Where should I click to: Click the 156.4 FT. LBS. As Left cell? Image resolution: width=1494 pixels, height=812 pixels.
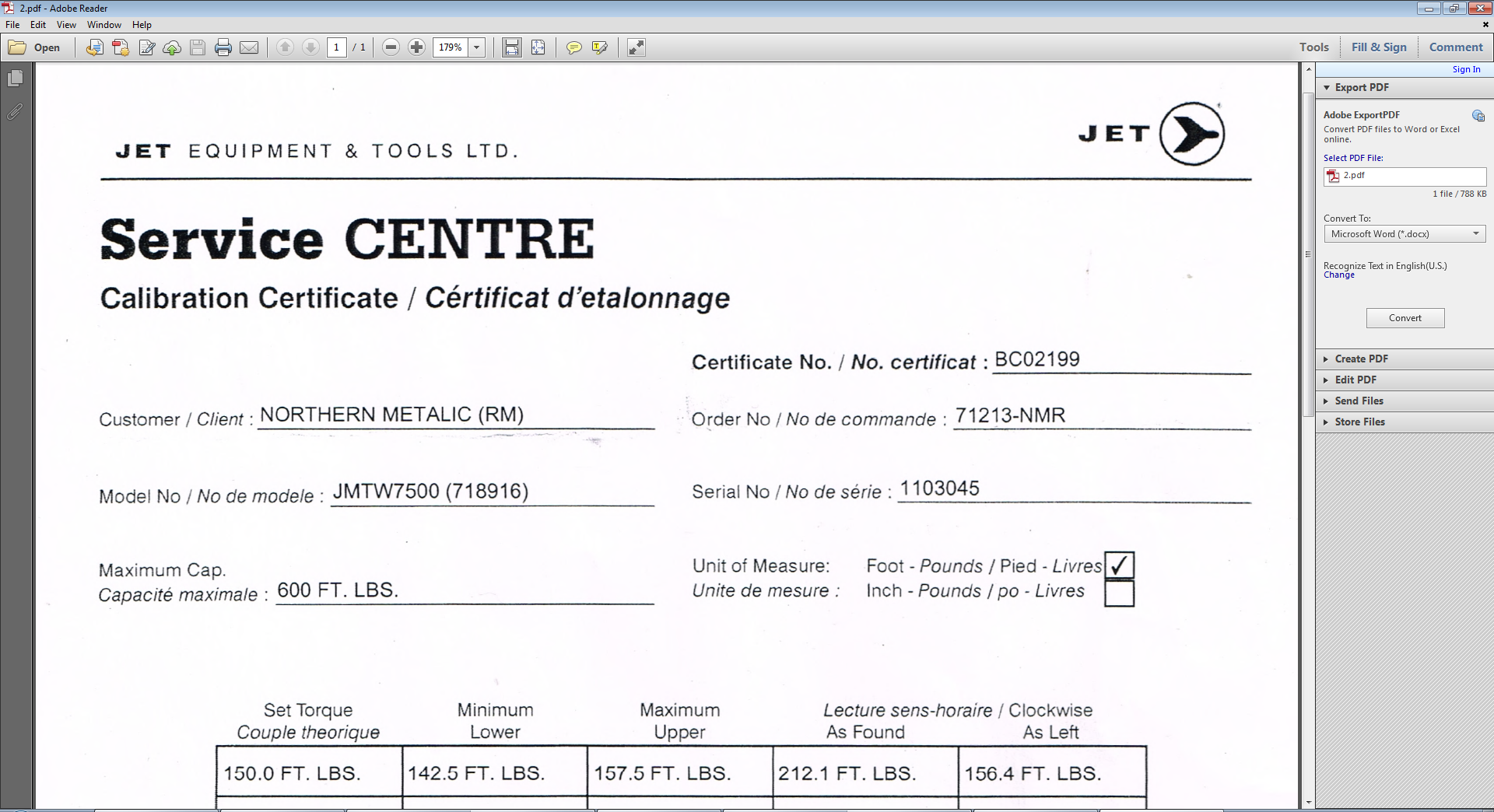[1052, 772]
